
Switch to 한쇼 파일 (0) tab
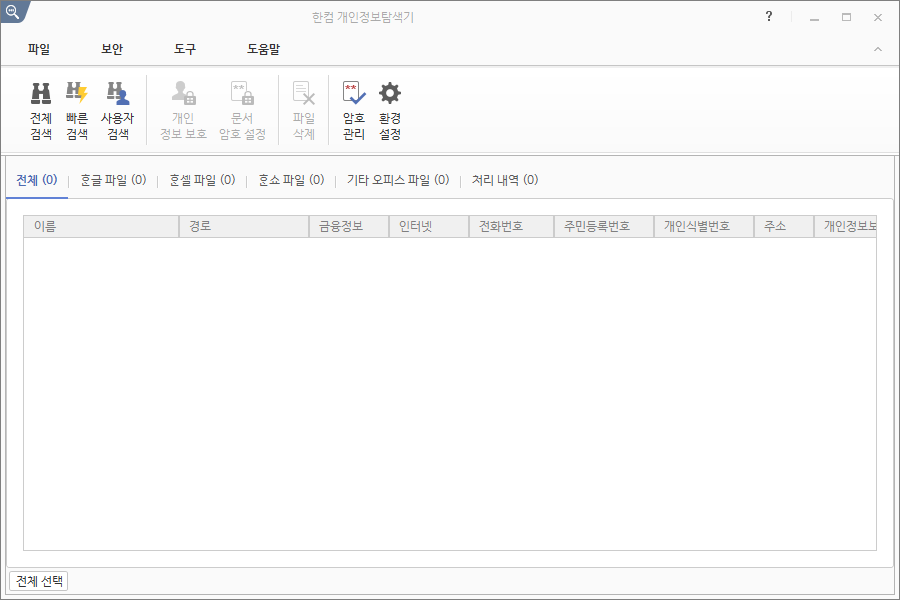point(291,180)
